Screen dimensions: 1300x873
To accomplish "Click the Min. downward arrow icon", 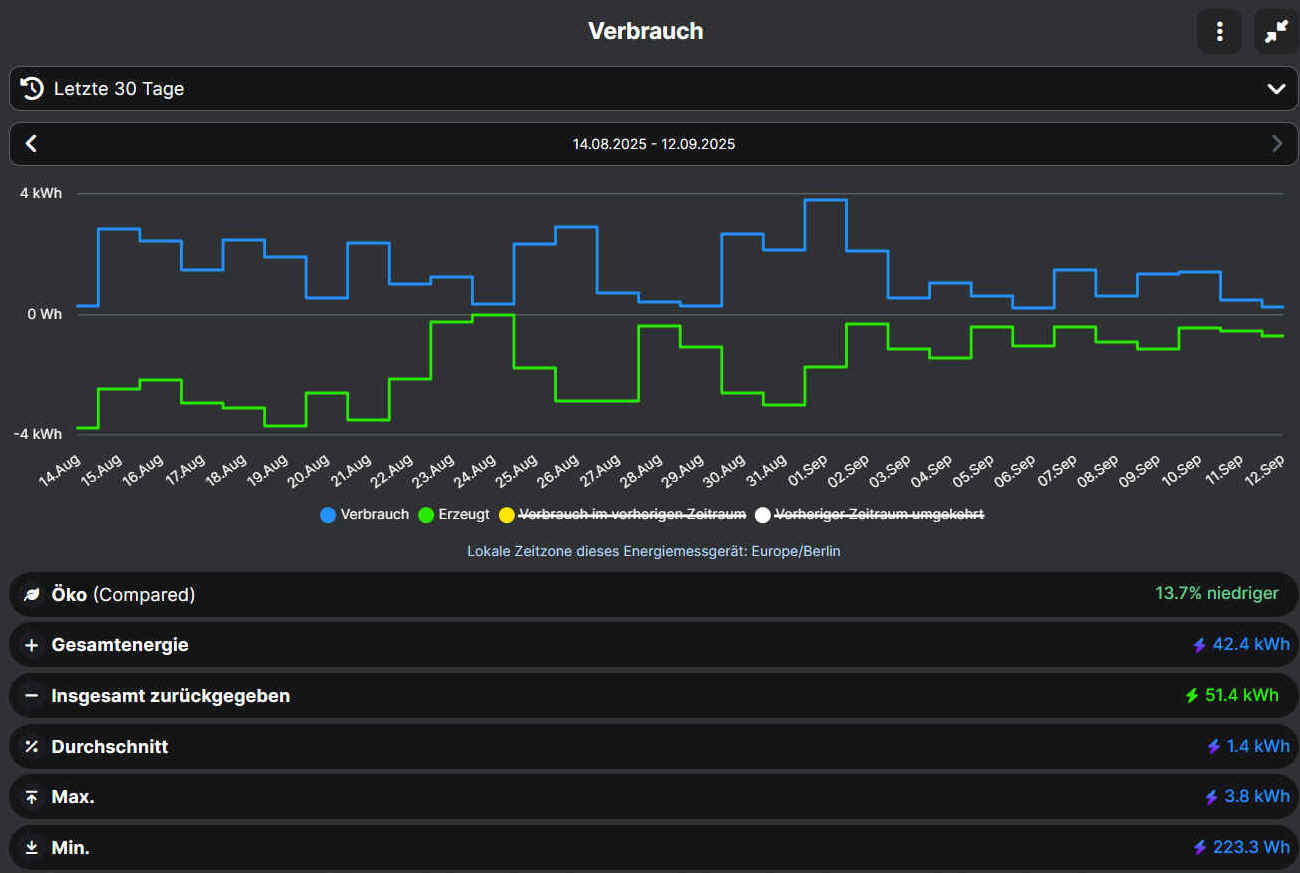I will 32,848.
